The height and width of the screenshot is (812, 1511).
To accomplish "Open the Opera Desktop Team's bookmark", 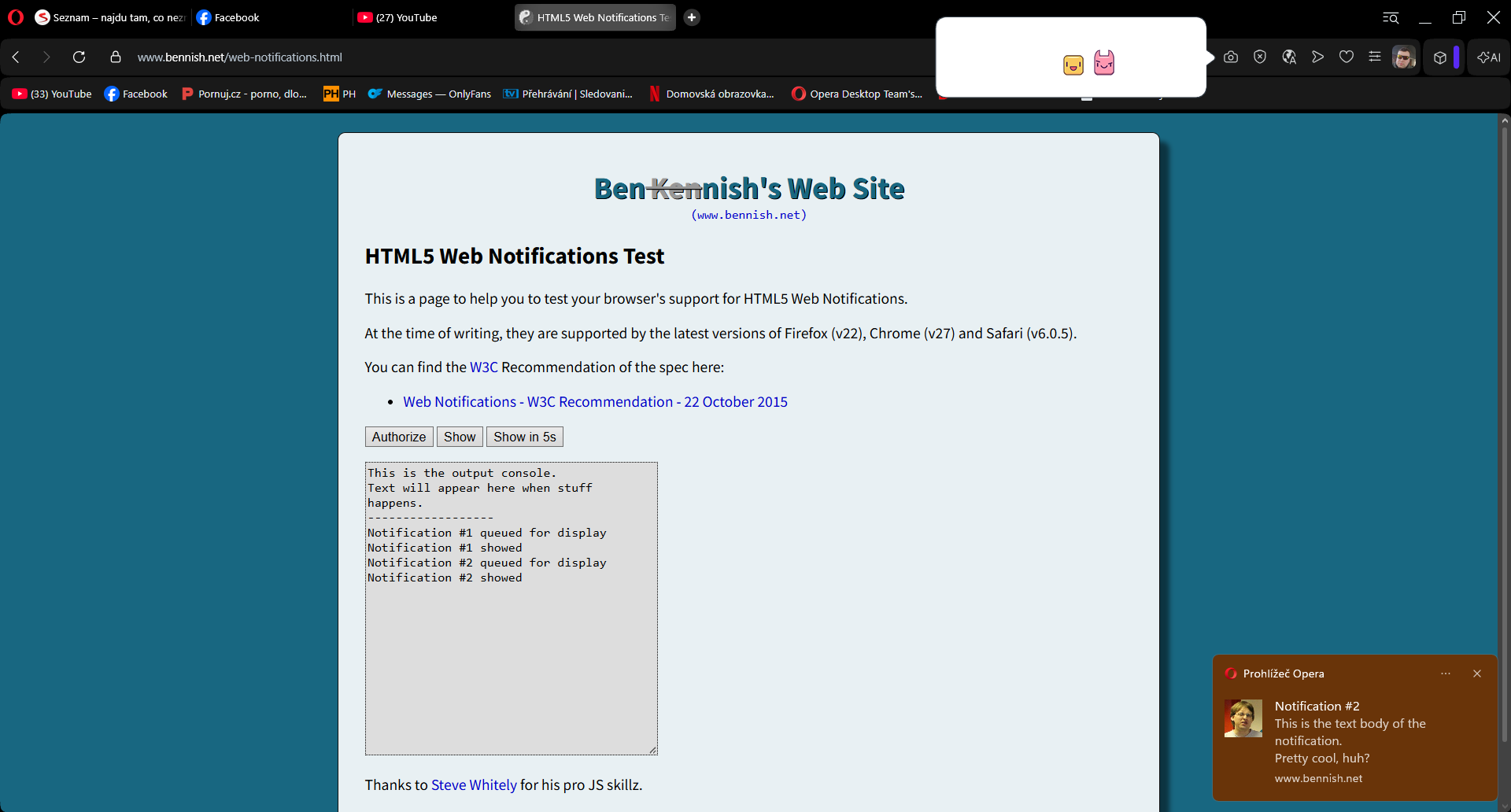I will pyautogui.click(x=857, y=94).
